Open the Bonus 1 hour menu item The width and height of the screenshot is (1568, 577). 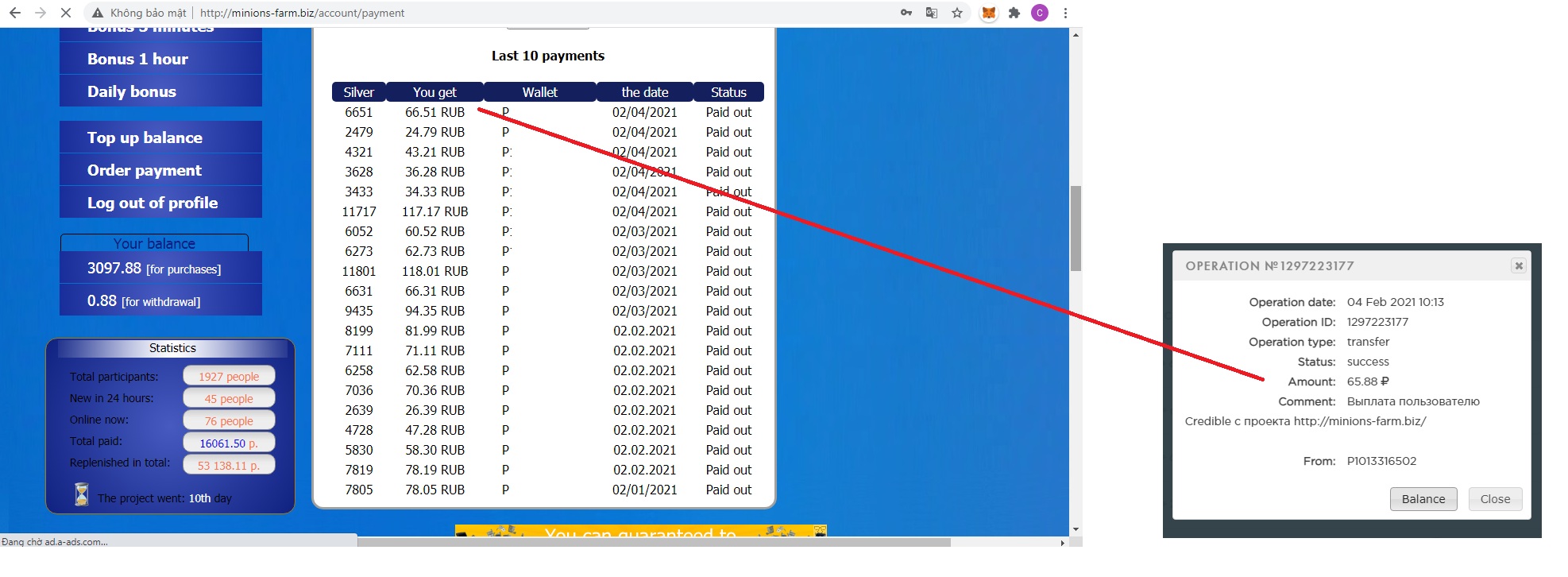pyautogui.click(x=160, y=59)
